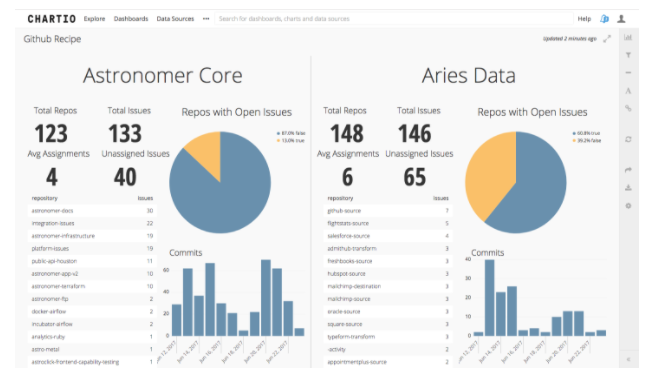Click the Total Repos value 123
This screenshot has height=380, width=648.
pos(51,133)
